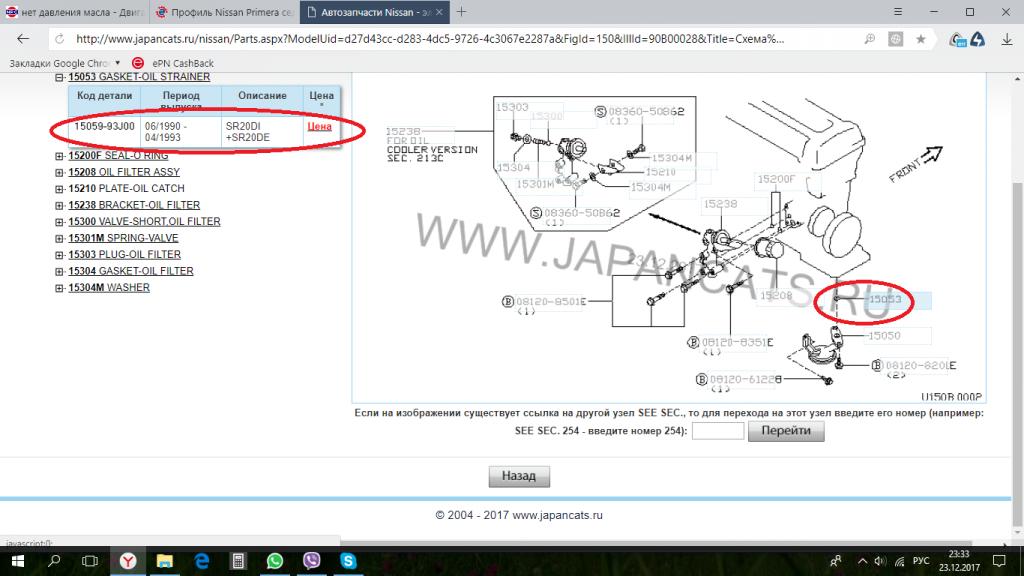Expand the 15303 PLUG-OIL FILTER node
Screen dimensions: 1024x576
pyautogui.click(x=59, y=255)
